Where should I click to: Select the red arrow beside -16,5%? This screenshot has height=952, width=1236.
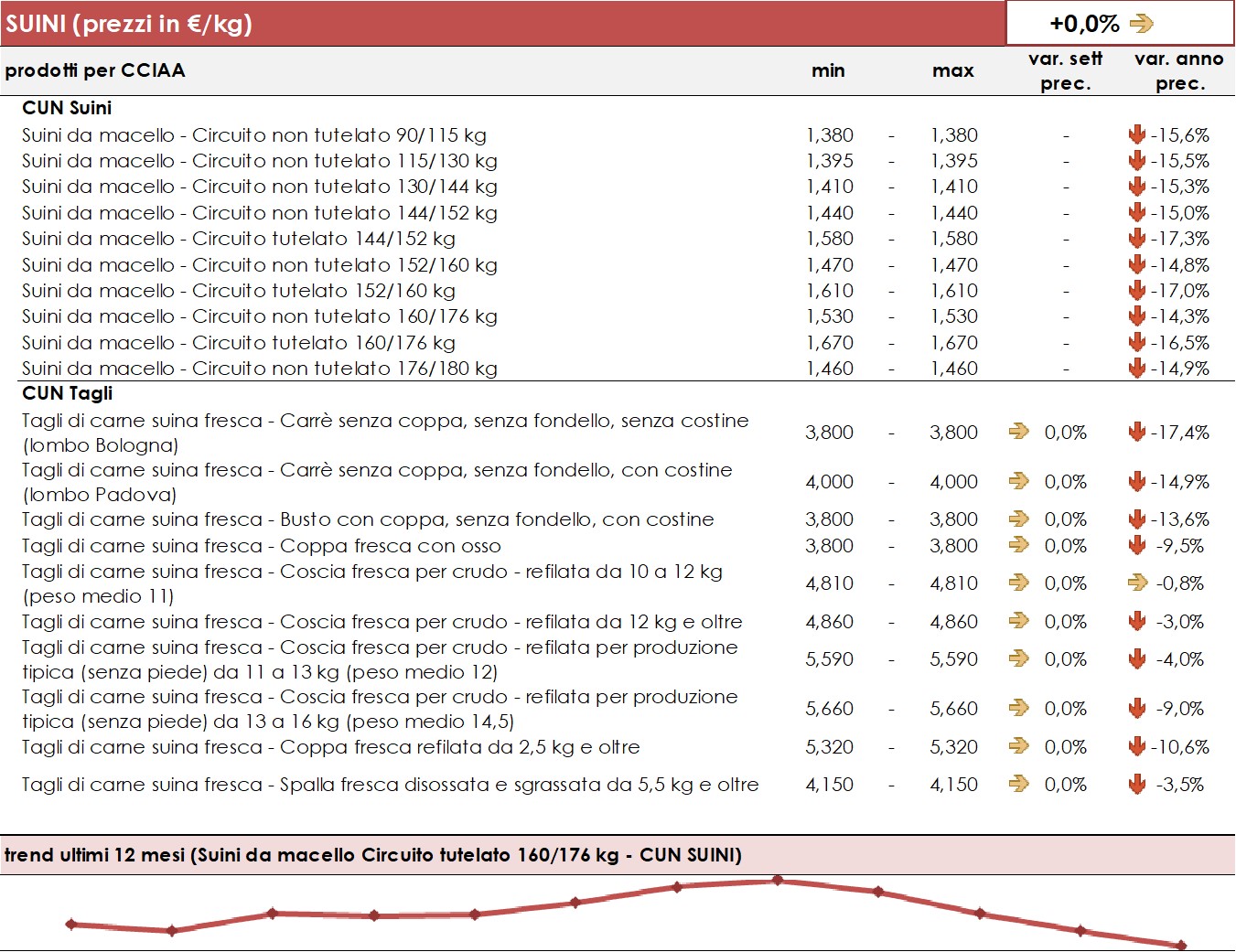(1137, 343)
